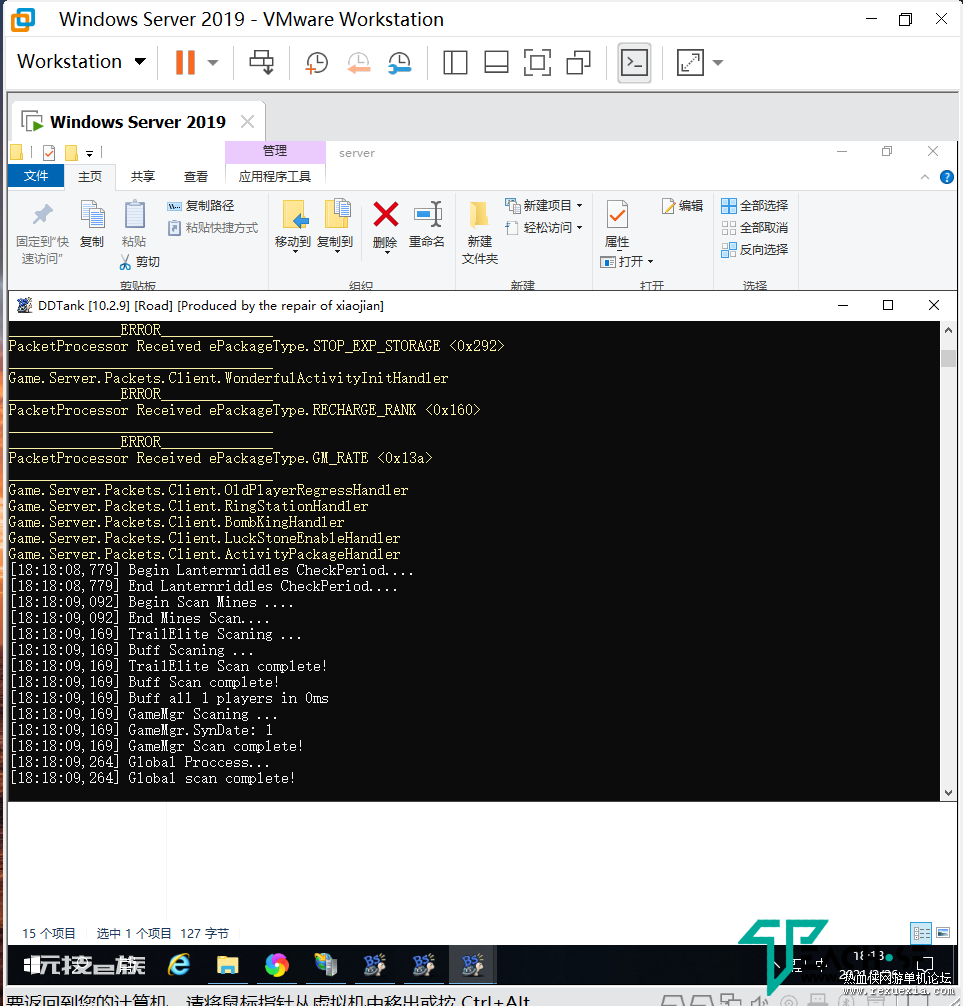Expand the quick access toolbar customize arrow
This screenshot has height=1006, width=963.
coord(89,153)
